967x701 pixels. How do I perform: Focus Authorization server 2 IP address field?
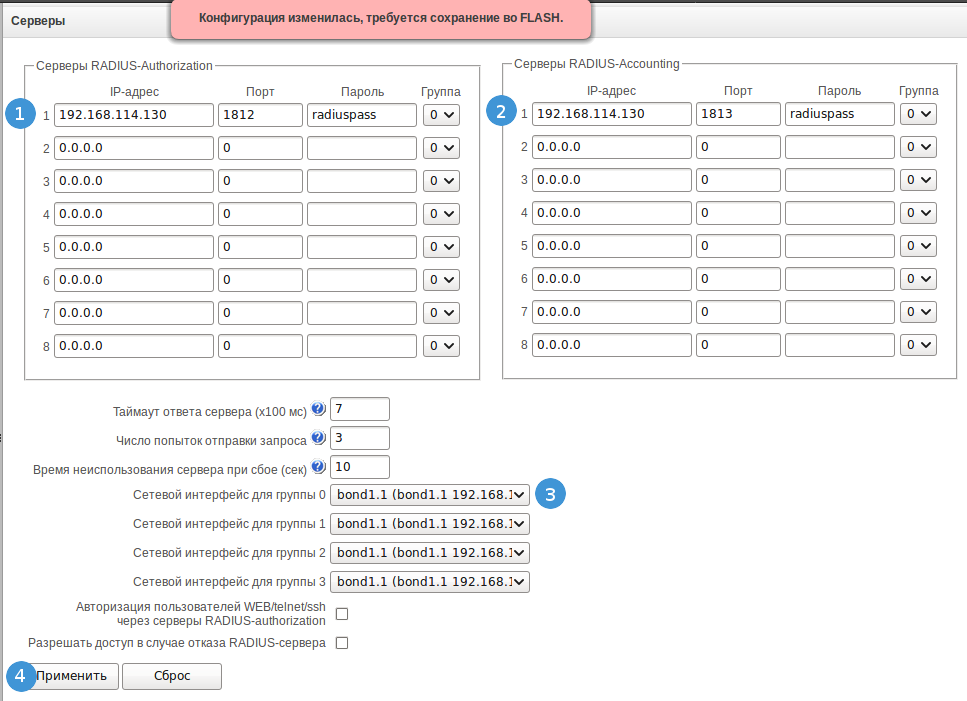(x=134, y=148)
